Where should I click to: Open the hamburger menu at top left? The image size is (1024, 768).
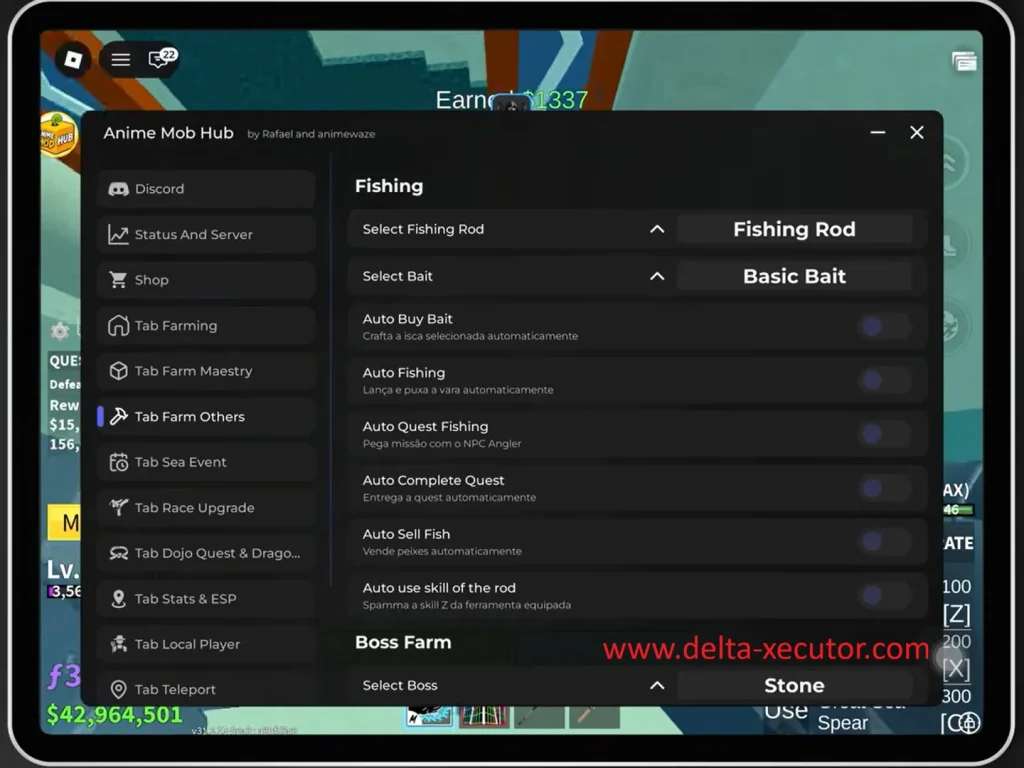(x=120, y=60)
